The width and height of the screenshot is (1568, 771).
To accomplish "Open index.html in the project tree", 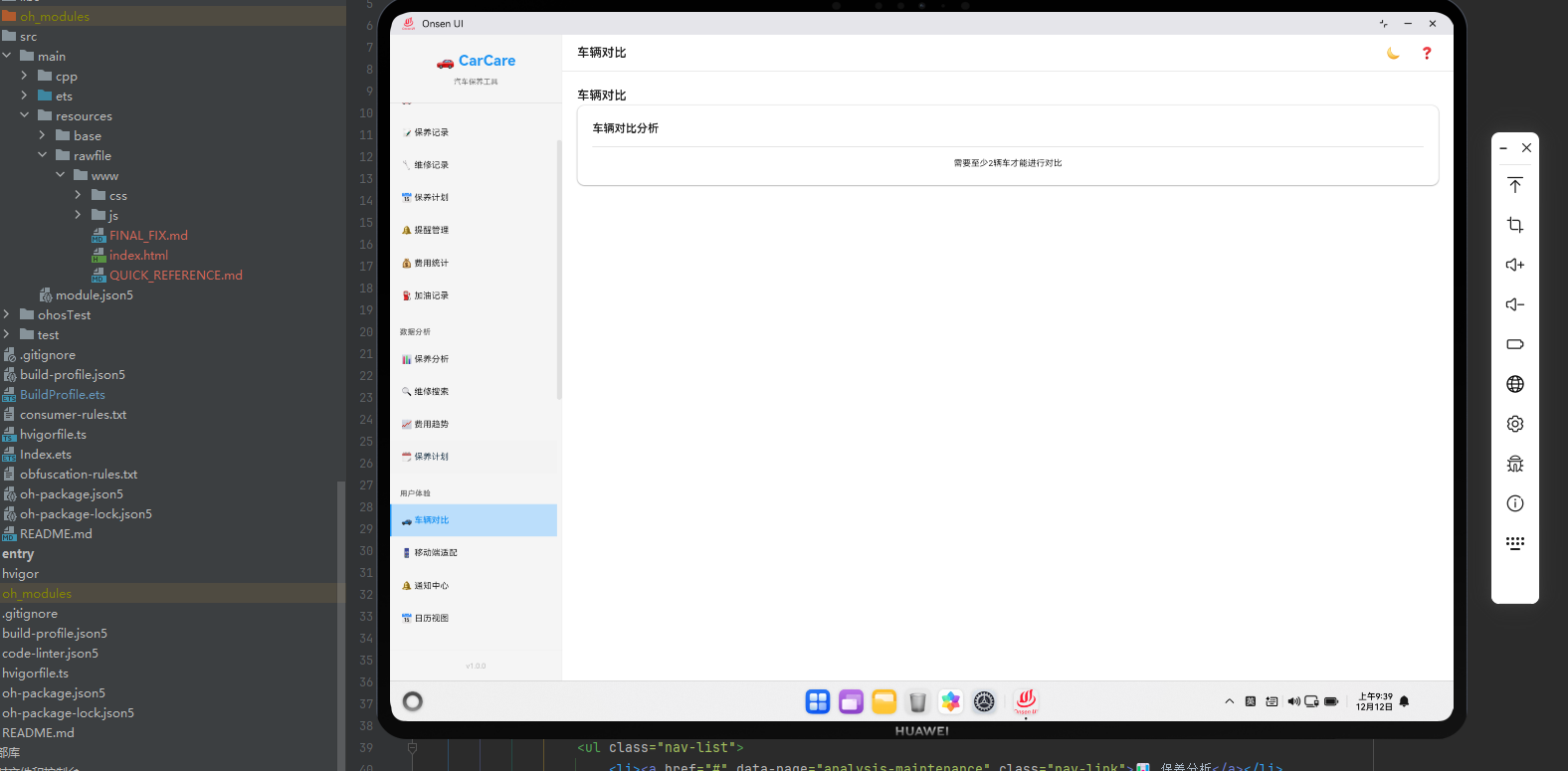I will tap(138, 256).
